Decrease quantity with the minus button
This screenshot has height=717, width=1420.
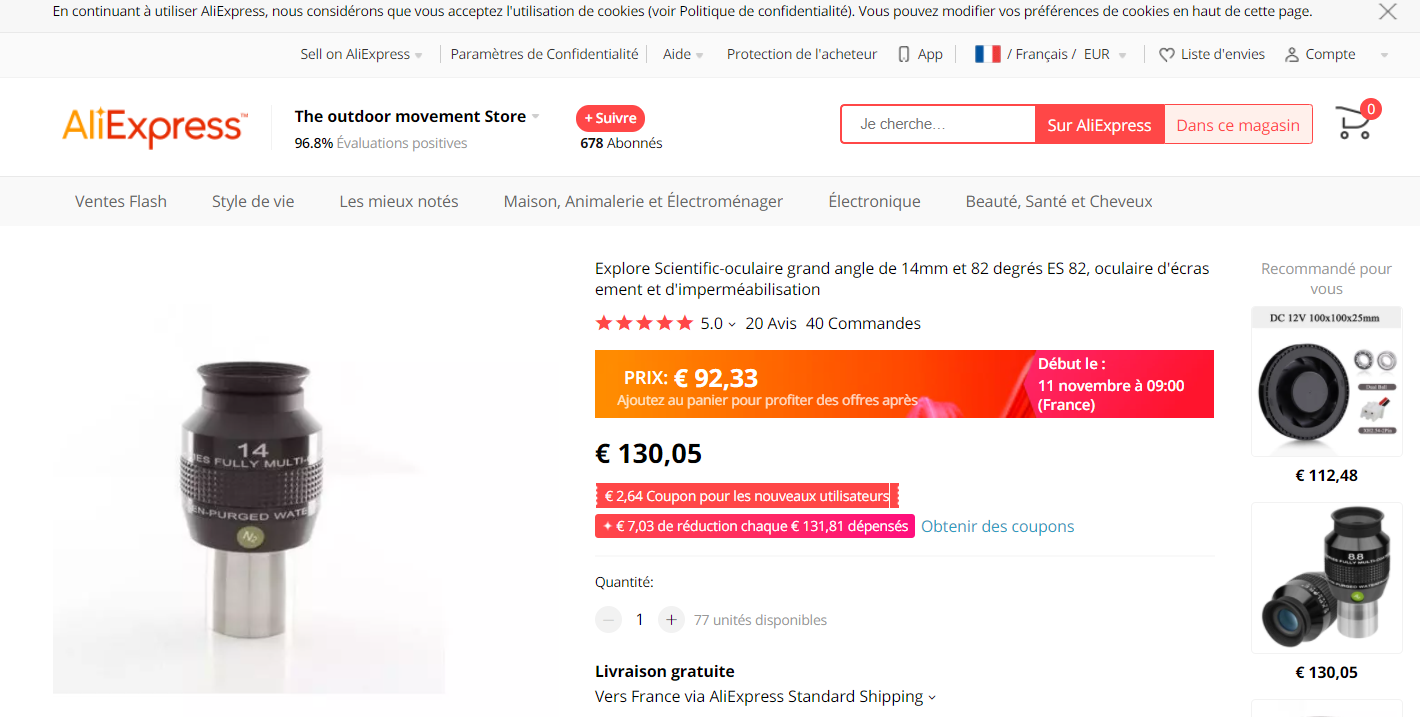(x=608, y=620)
